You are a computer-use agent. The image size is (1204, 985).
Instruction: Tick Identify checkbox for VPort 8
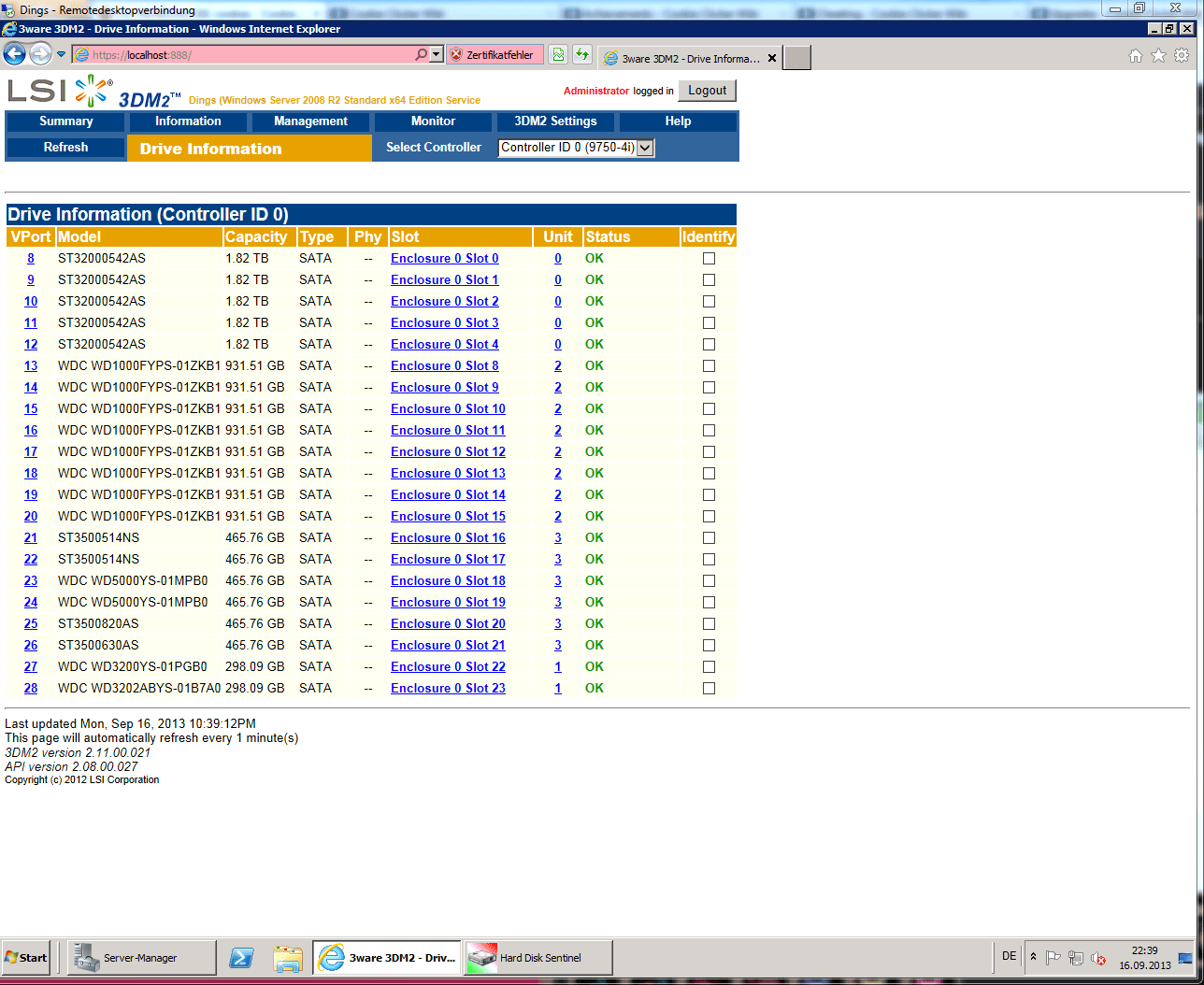pos(709,259)
